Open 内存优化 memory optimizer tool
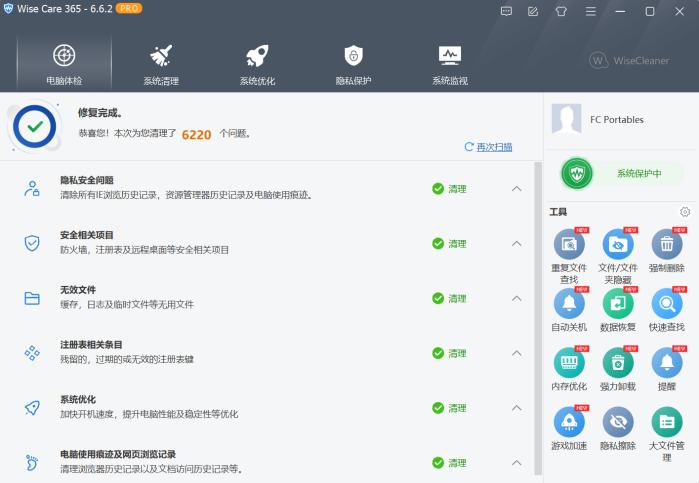699x483 pixels. (x=569, y=363)
